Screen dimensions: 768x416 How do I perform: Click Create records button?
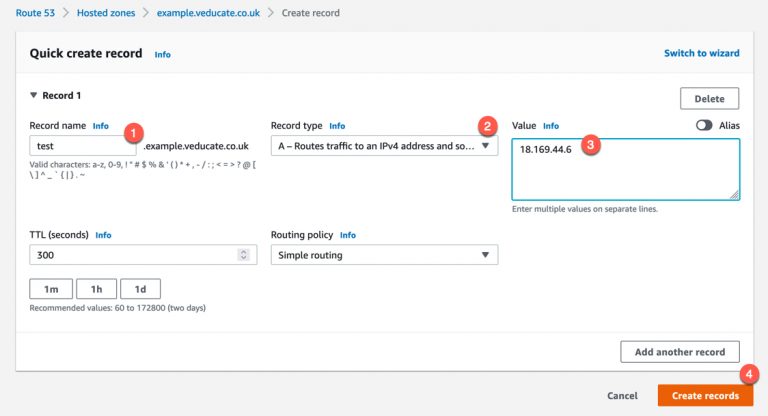coord(705,396)
